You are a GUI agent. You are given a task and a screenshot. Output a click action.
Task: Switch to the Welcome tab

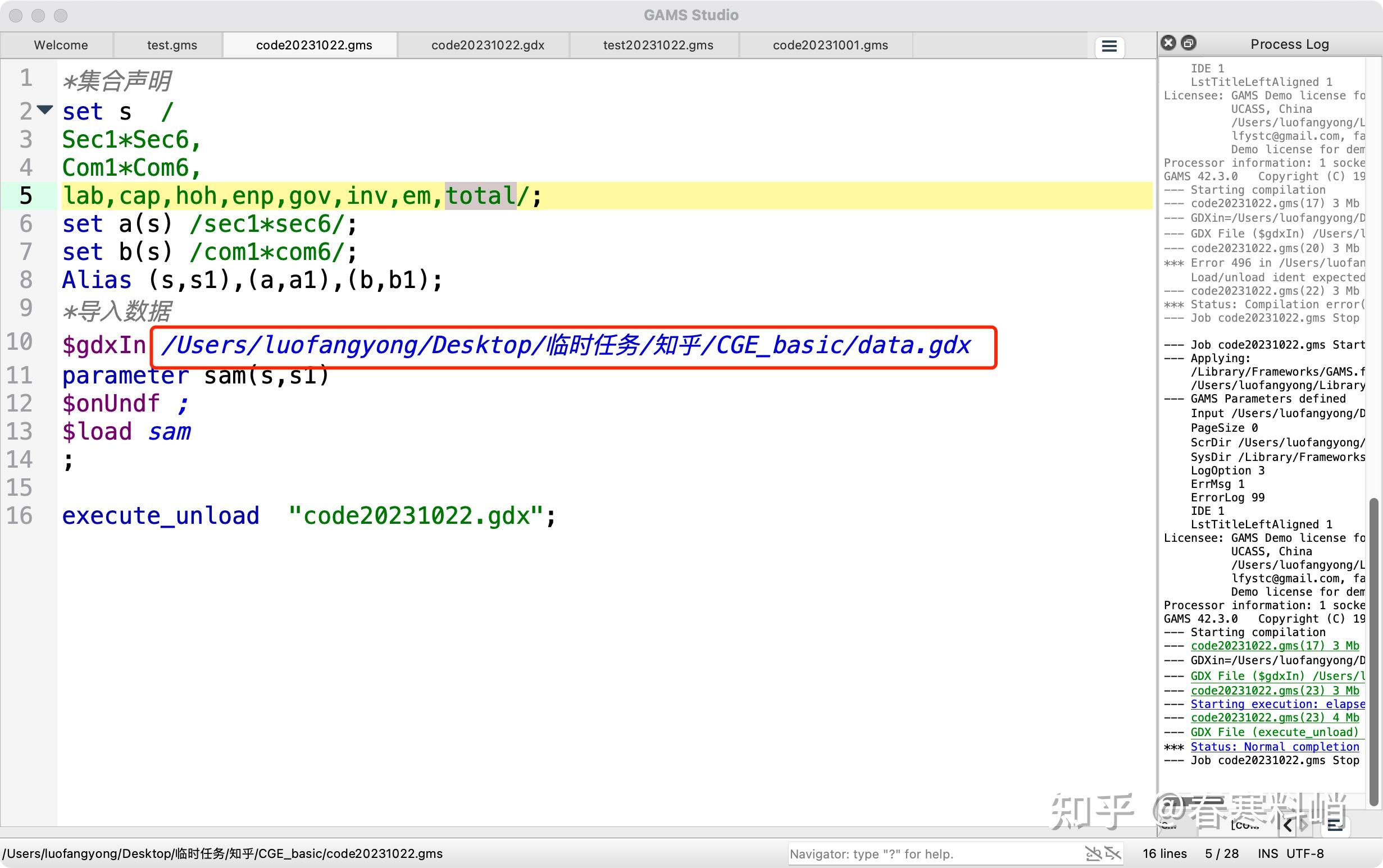pyautogui.click(x=61, y=45)
